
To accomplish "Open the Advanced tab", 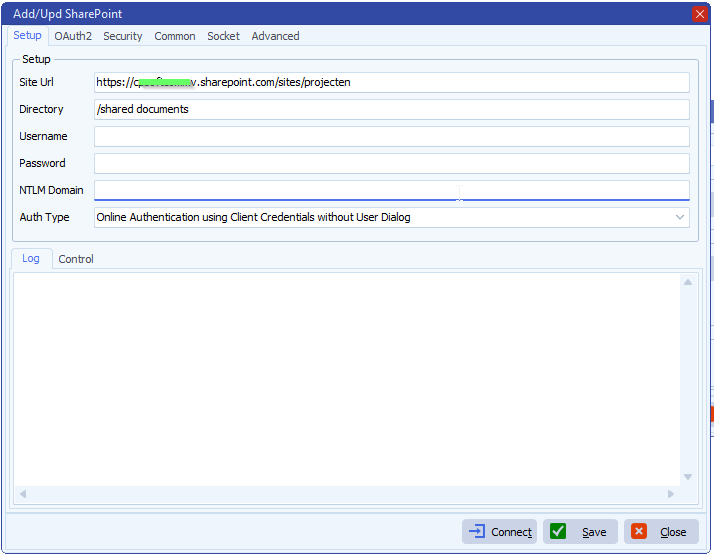I will tap(275, 36).
